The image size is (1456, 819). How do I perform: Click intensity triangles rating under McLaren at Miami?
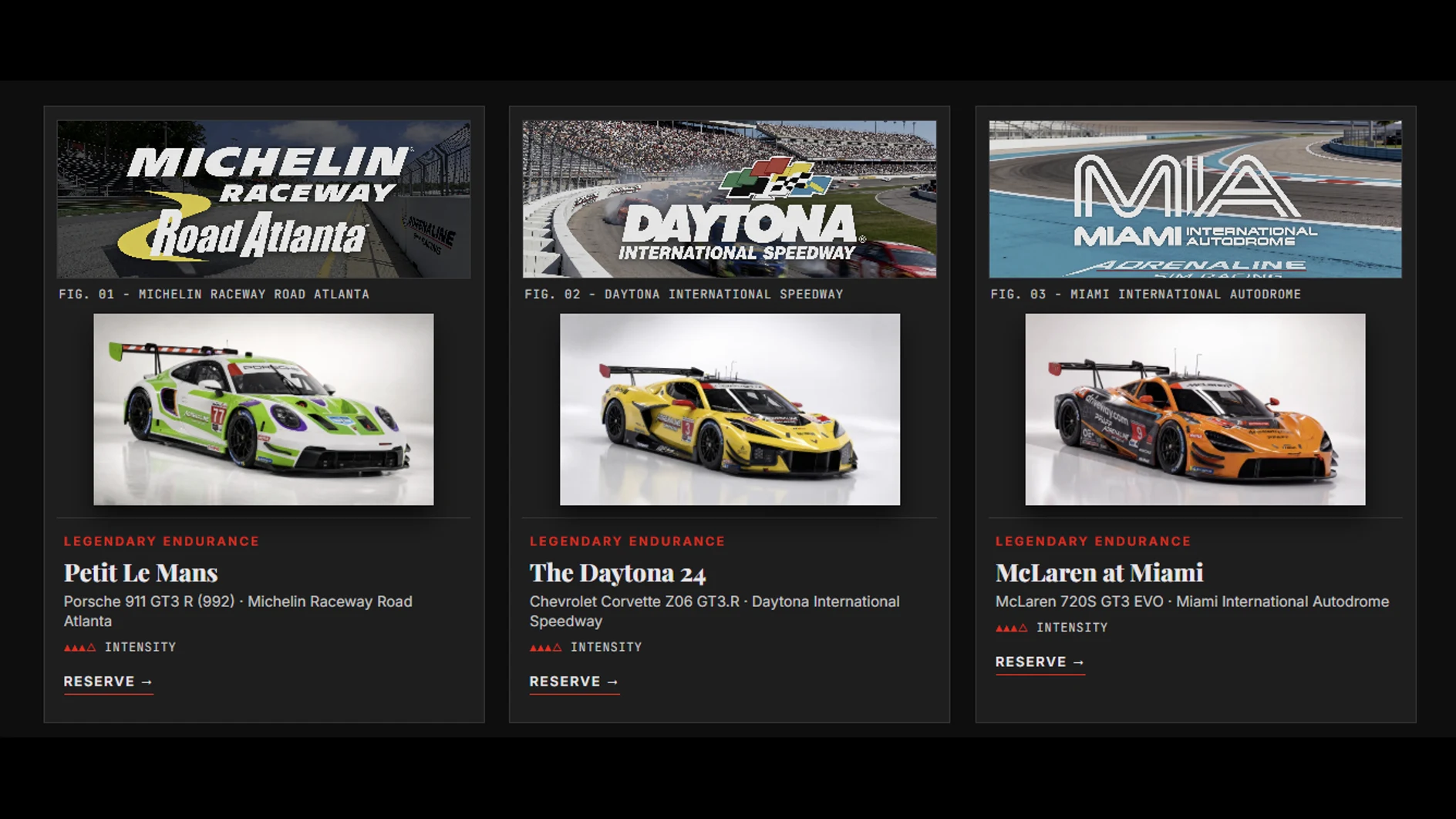1012,629
